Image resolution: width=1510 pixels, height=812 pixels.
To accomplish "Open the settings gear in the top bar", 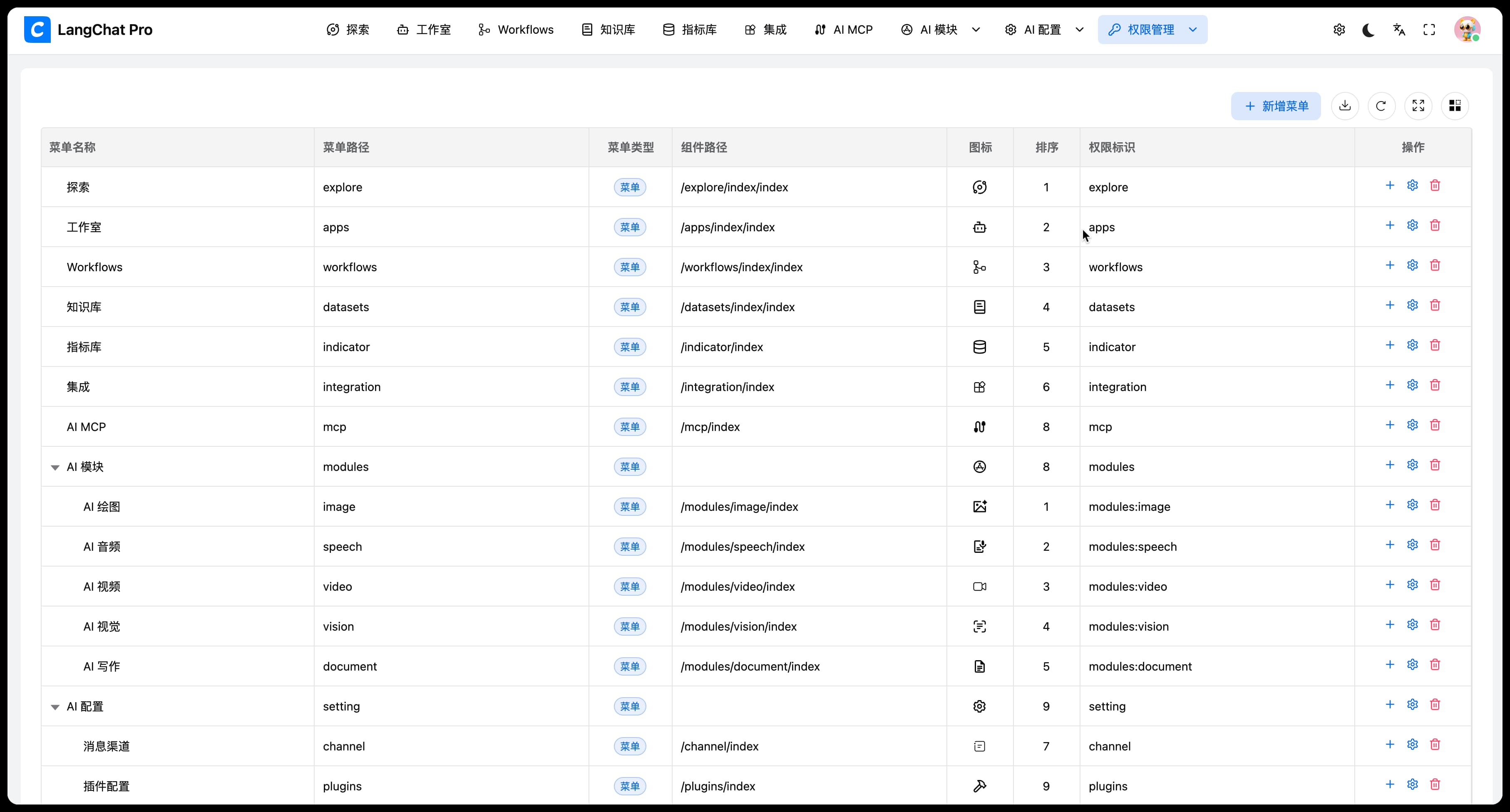I will (x=1339, y=30).
